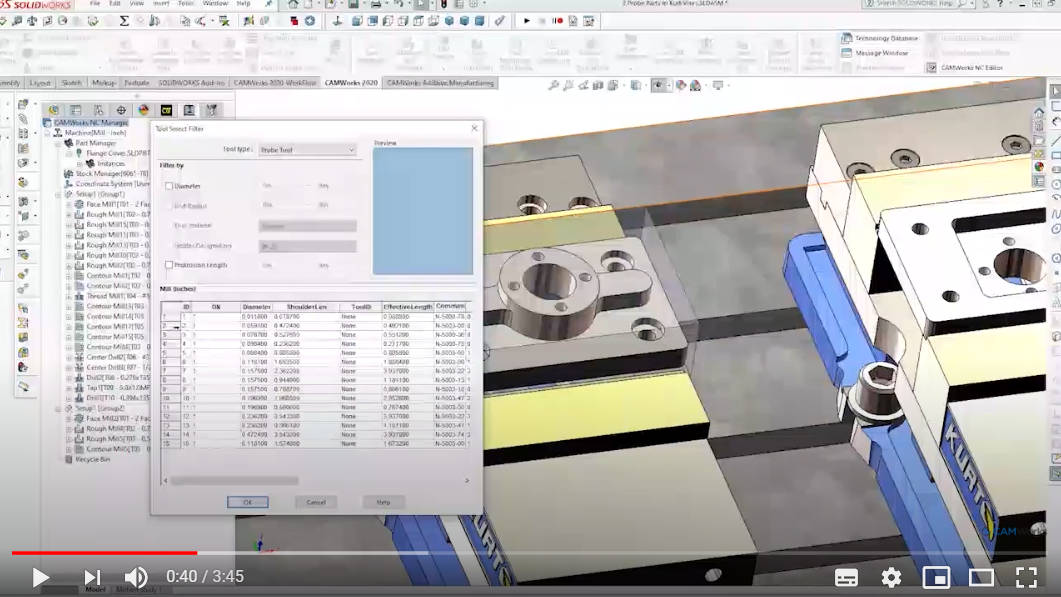The width and height of the screenshot is (1061, 597).
Task: Open Help from the Tool Select Filter dialog
Action: point(384,502)
